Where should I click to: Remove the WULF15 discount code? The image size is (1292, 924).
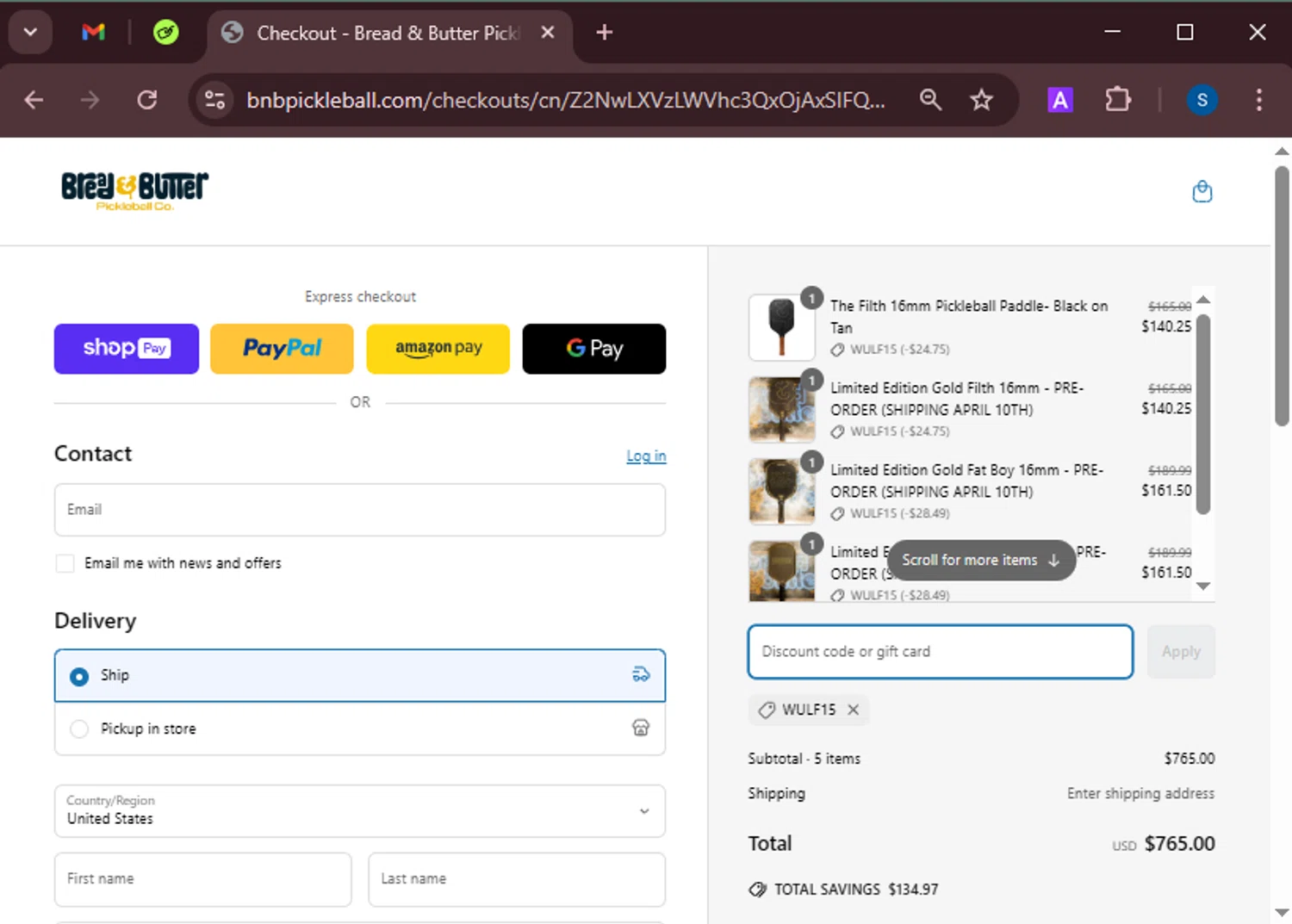click(854, 710)
